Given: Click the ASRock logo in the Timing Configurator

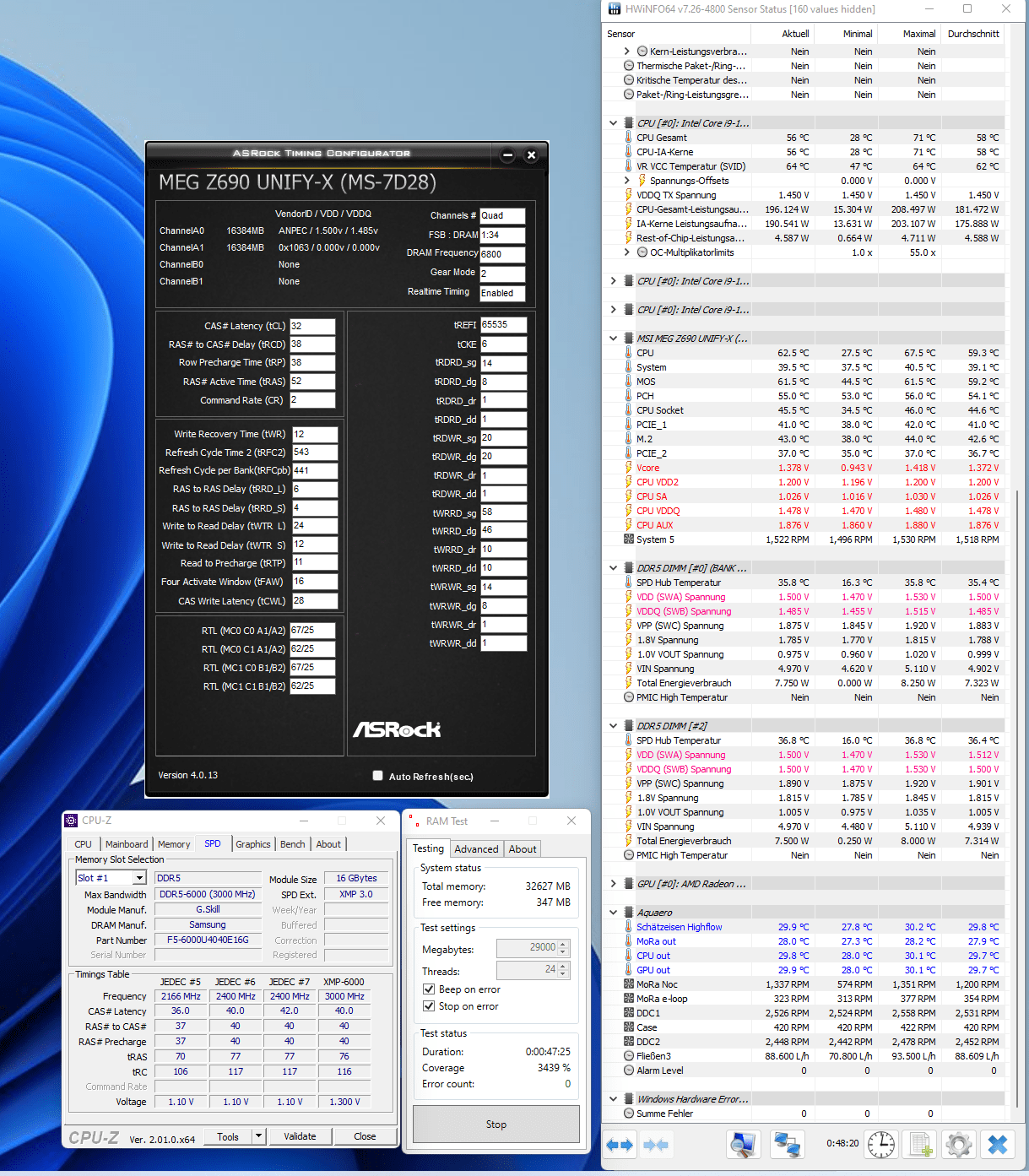Looking at the screenshot, I should pyautogui.click(x=397, y=729).
